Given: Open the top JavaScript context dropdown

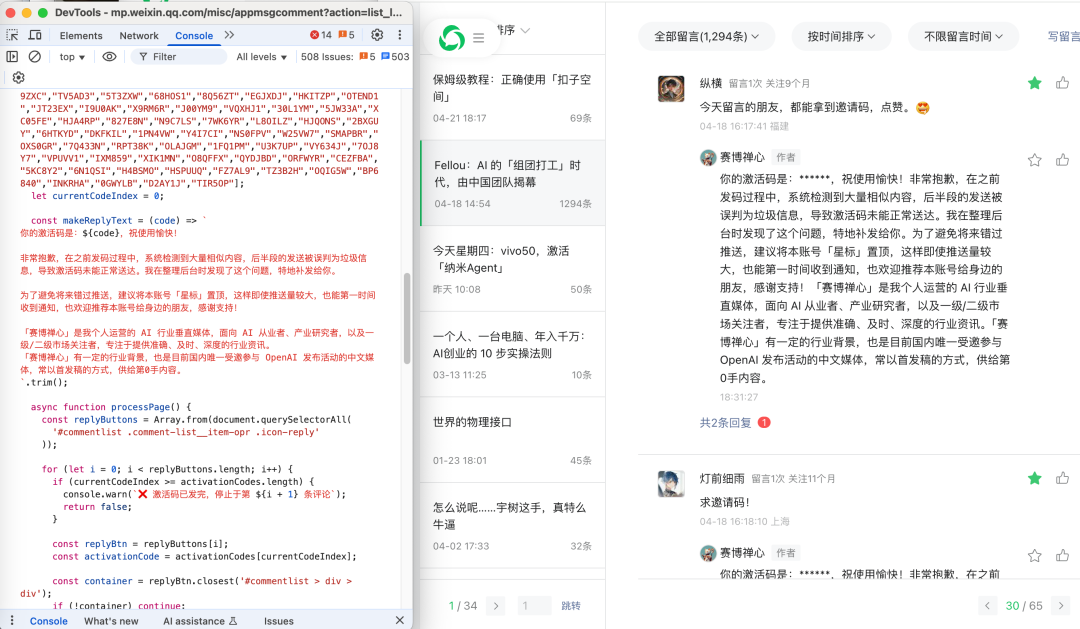Looking at the screenshot, I should pos(72,56).
